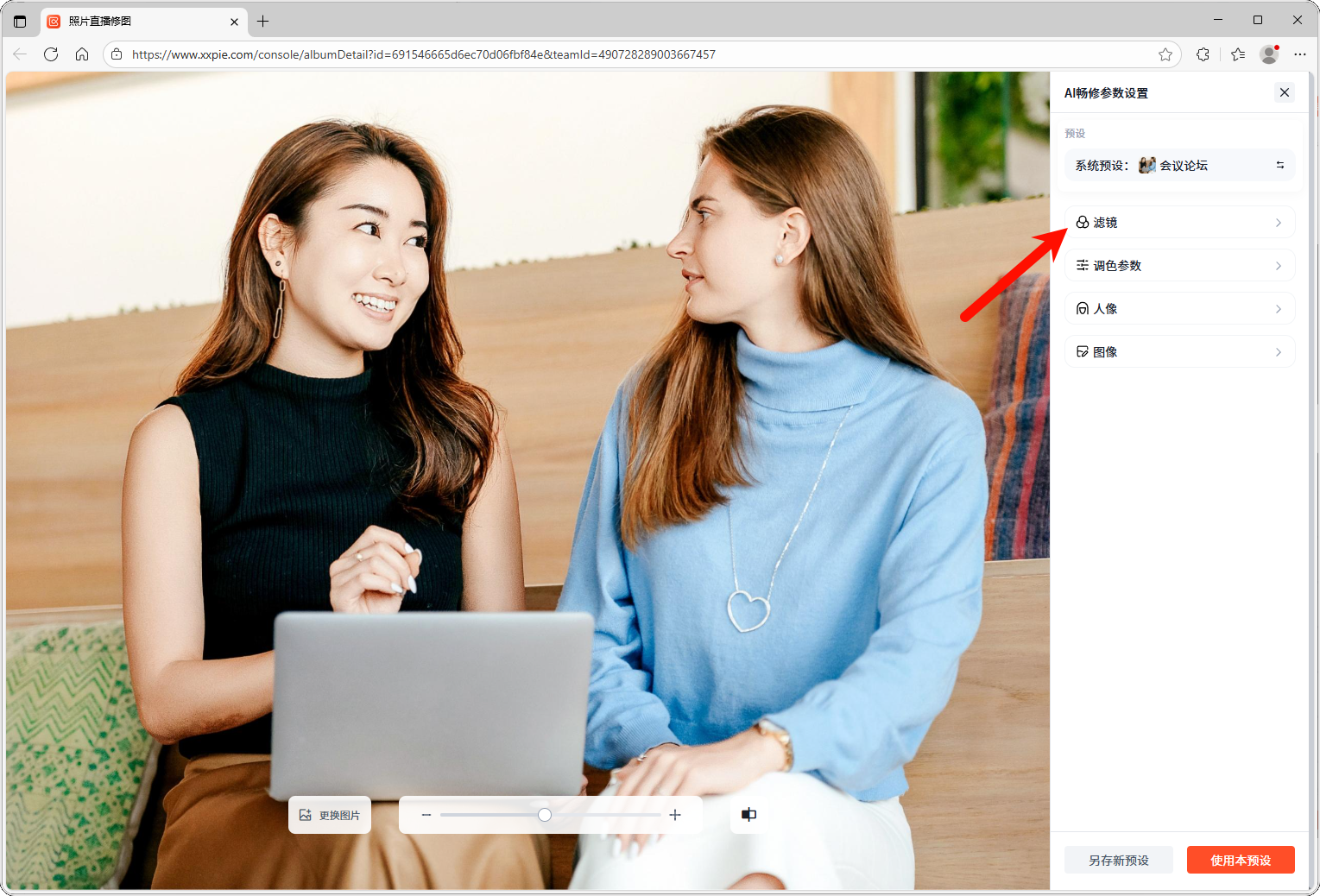
Task: Click the zoom out minus icon
Action: 426,815
